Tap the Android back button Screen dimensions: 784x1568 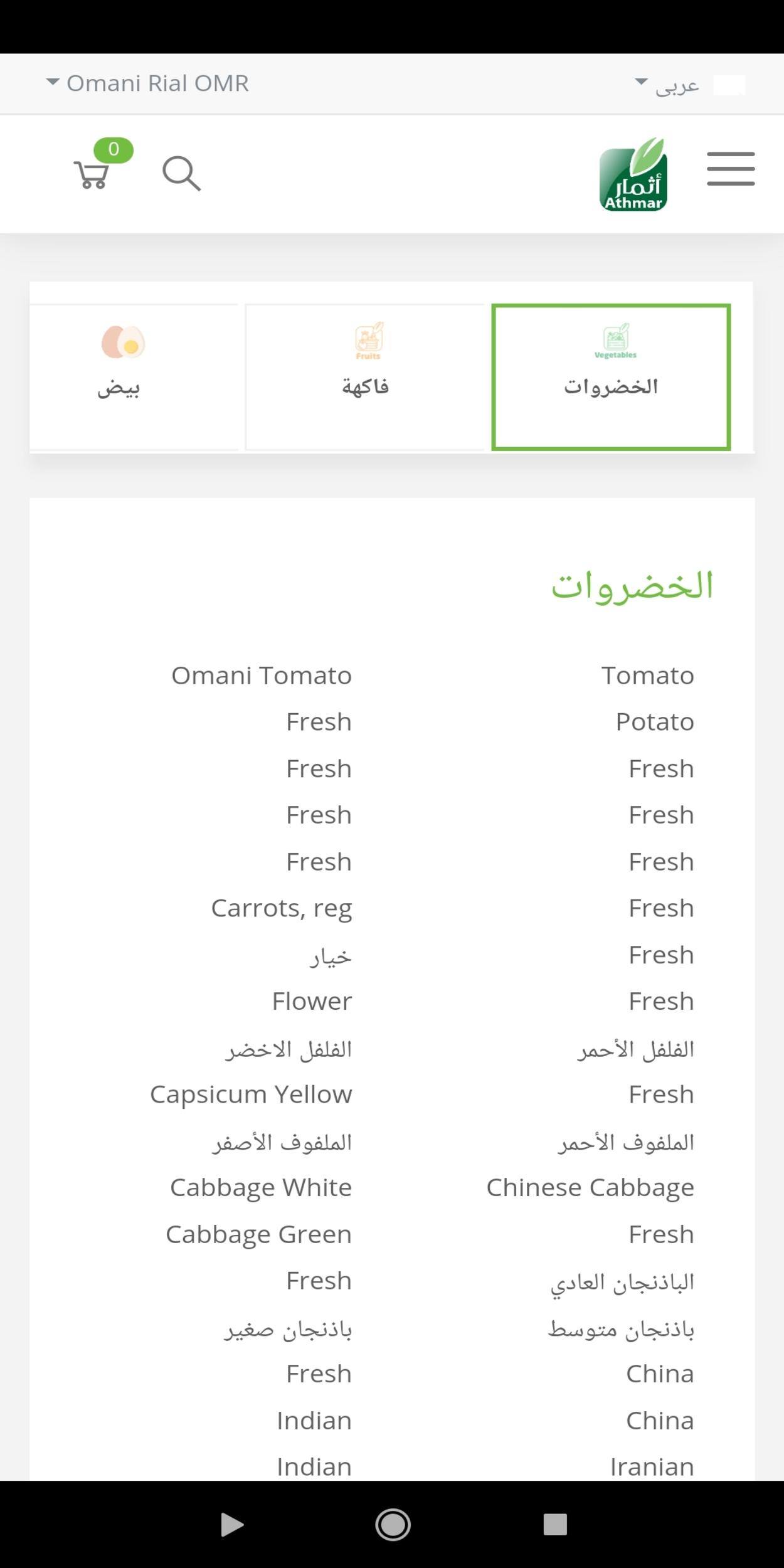tap(231, 1525)
